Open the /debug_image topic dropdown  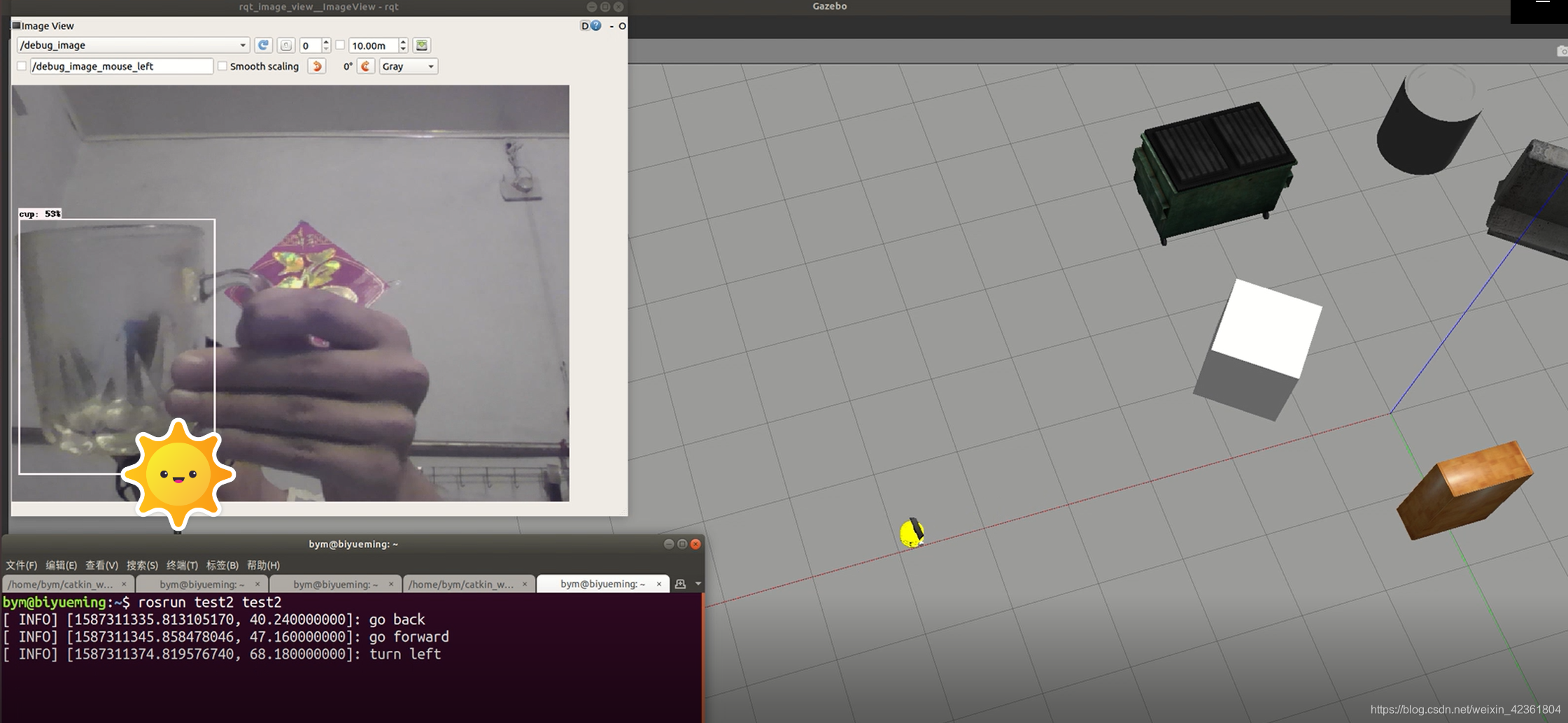click(133, 45)
